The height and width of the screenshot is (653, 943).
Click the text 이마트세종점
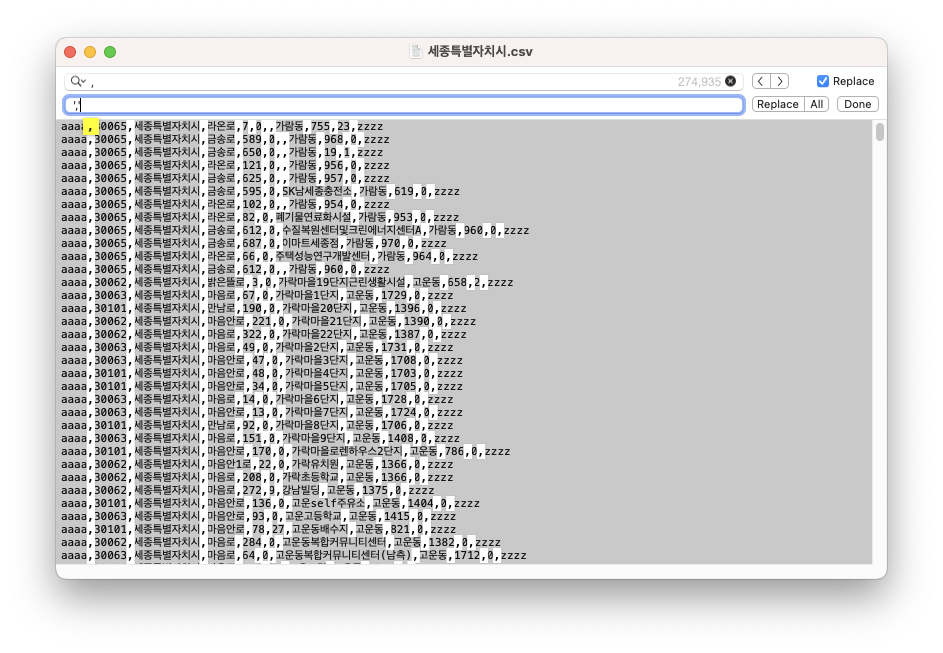pyautogui.click(x=310, y=244)
